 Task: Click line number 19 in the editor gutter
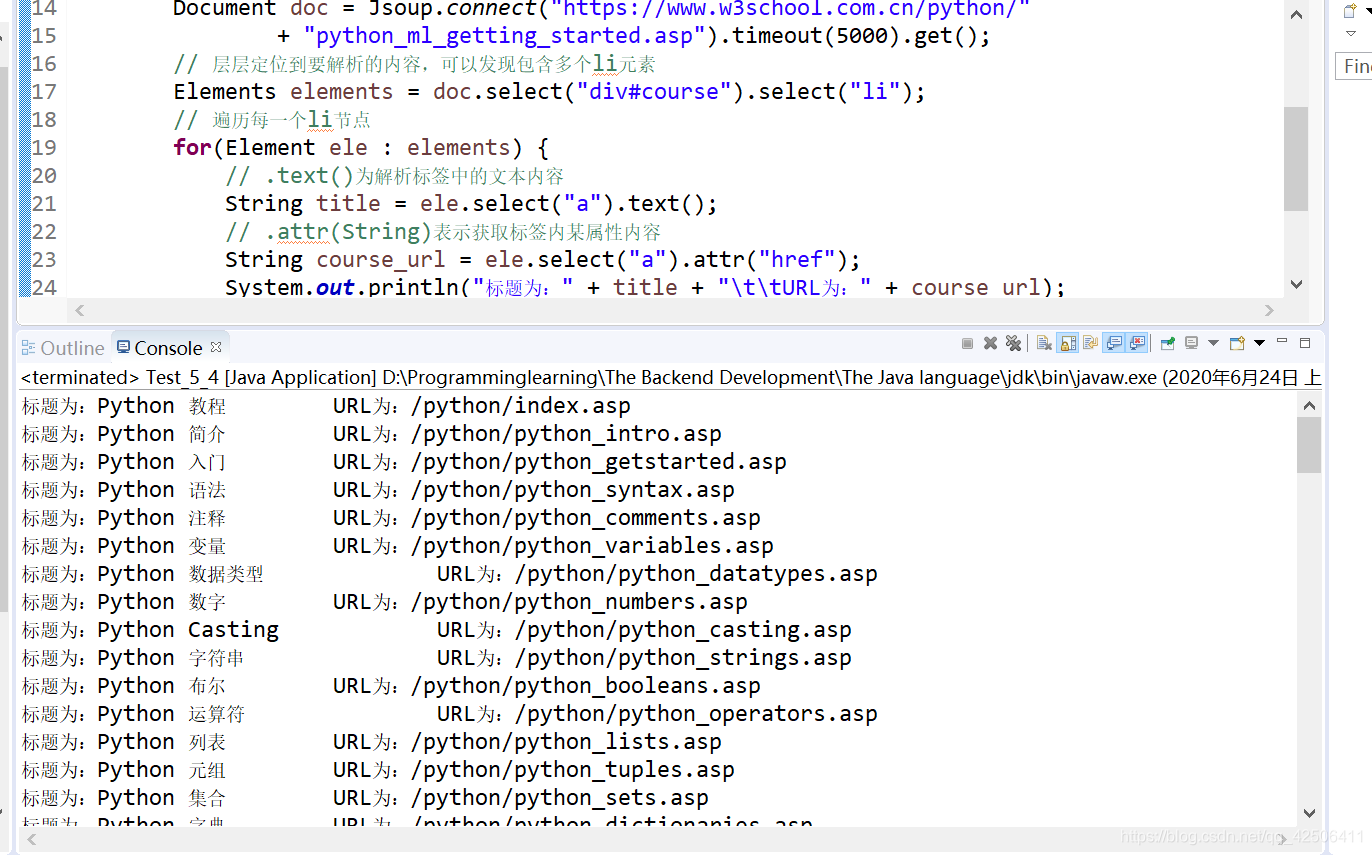[45, 148]
